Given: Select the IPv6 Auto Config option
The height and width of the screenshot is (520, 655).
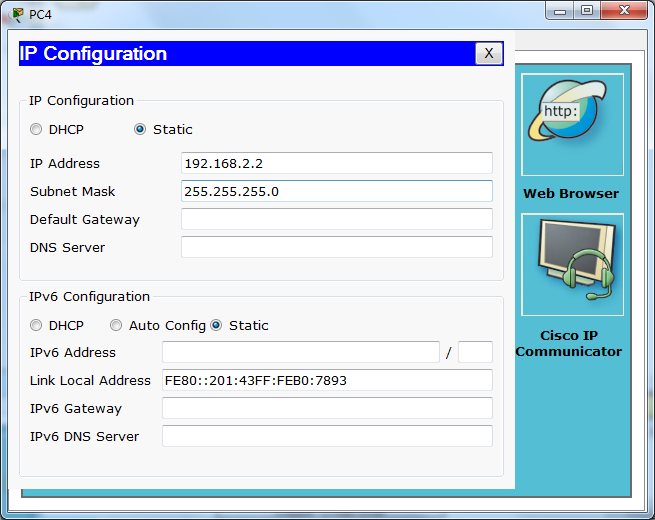Looking at the screenshot, I should (x=116, y=325).
